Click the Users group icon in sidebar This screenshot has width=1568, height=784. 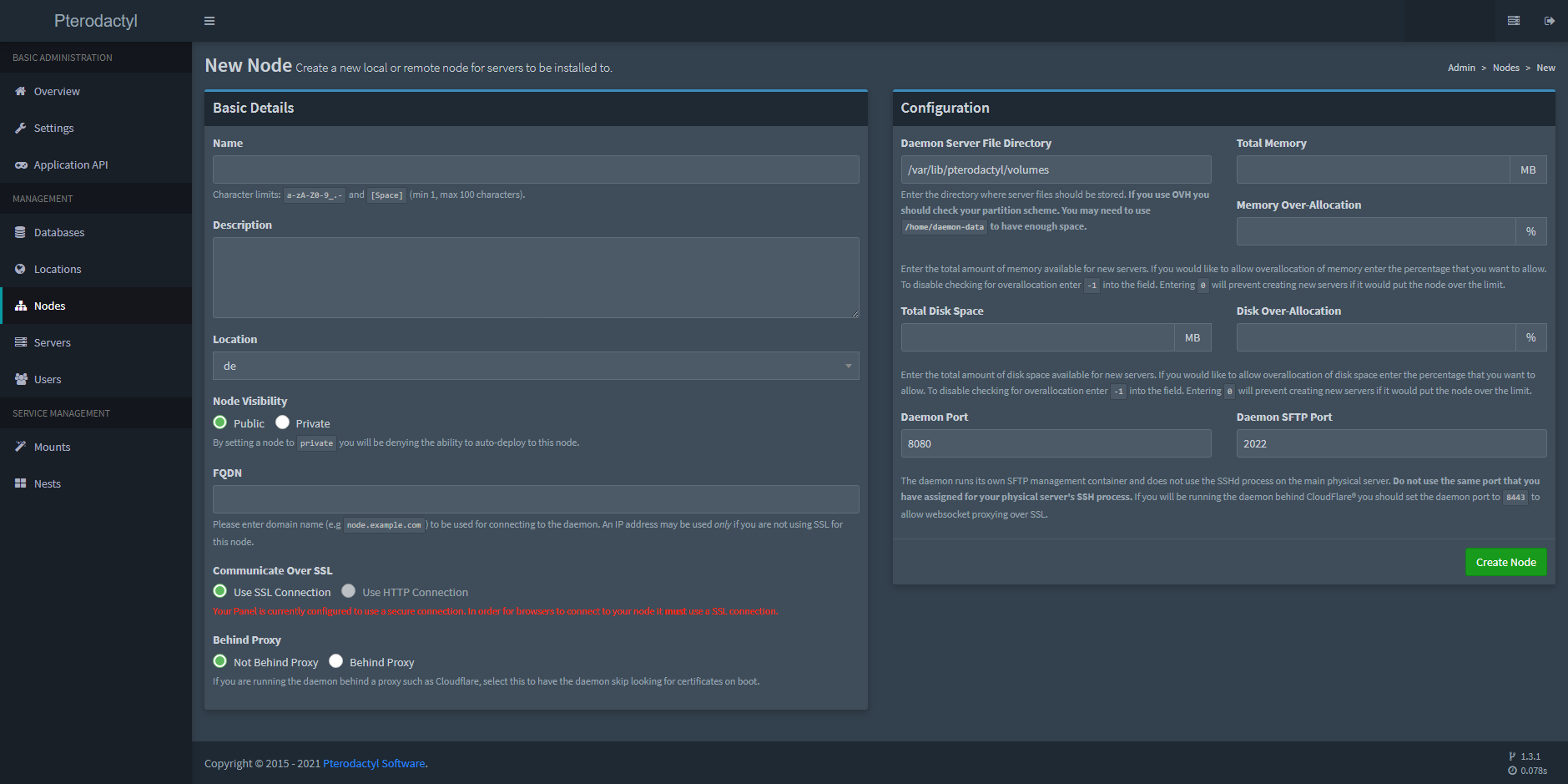coord(21,379)
